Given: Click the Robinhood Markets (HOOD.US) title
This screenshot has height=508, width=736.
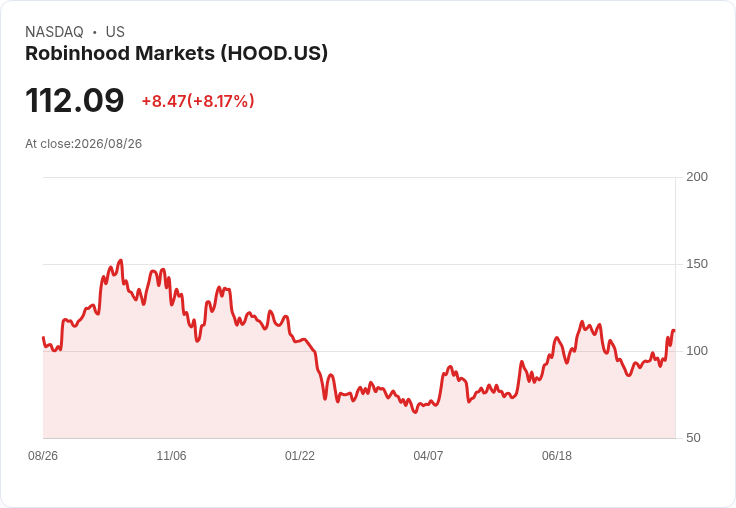Looking at the screenshot, I should tap(176, 54).
